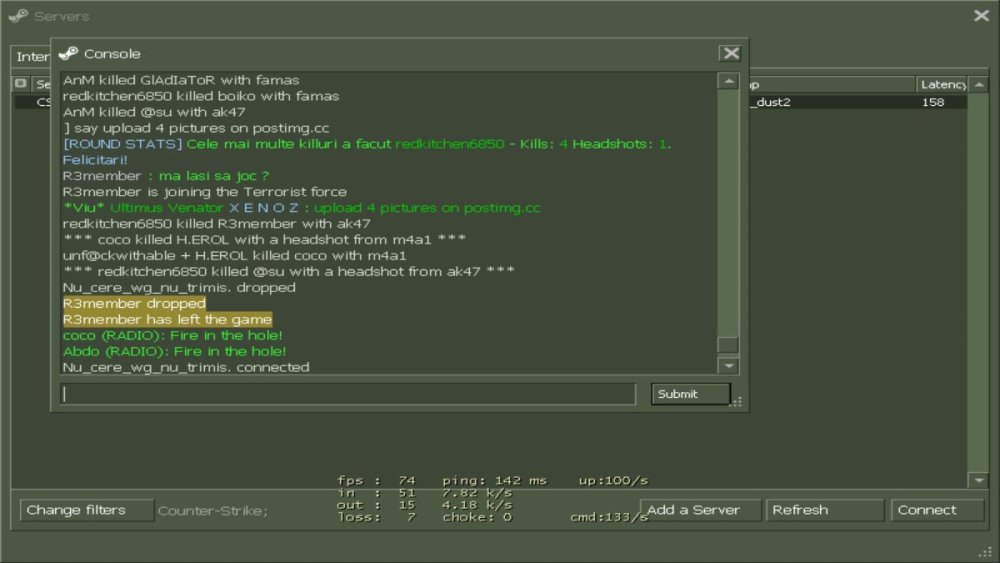
Task: Click the Steam logo in Console title bar
Action: click(x=68, y=54)
